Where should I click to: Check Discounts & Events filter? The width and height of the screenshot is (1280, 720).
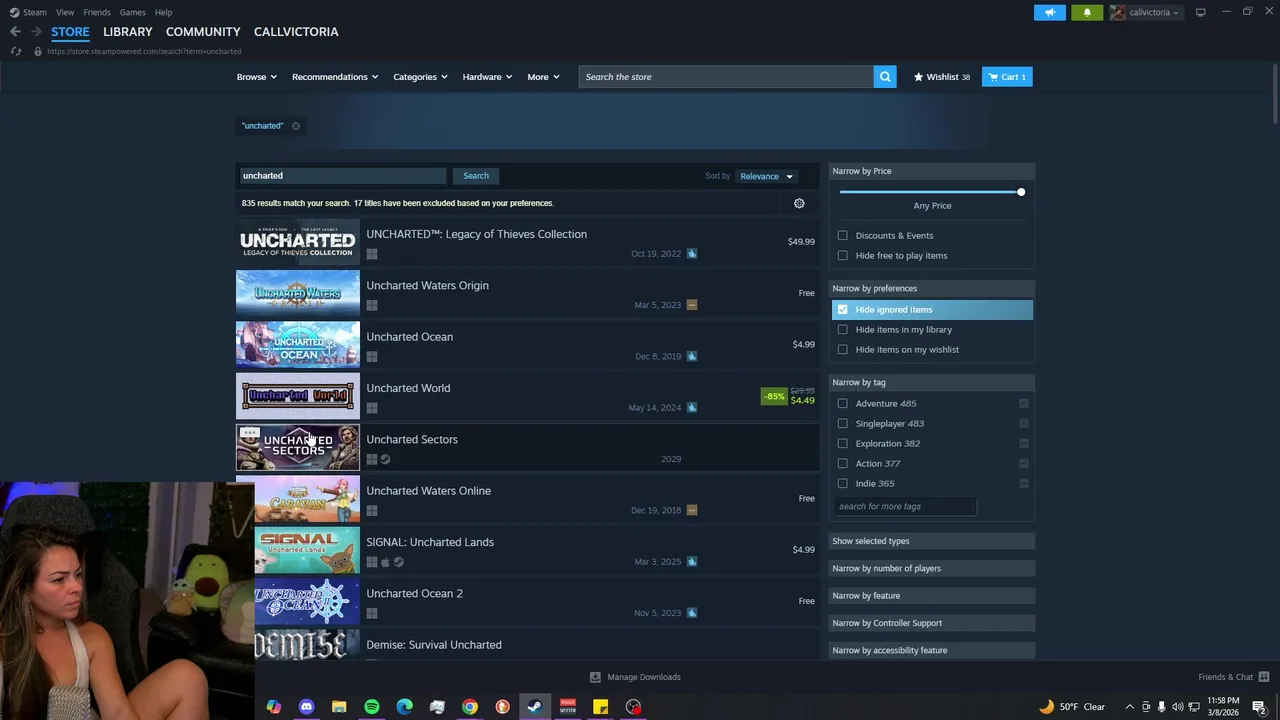coord(843,236)
